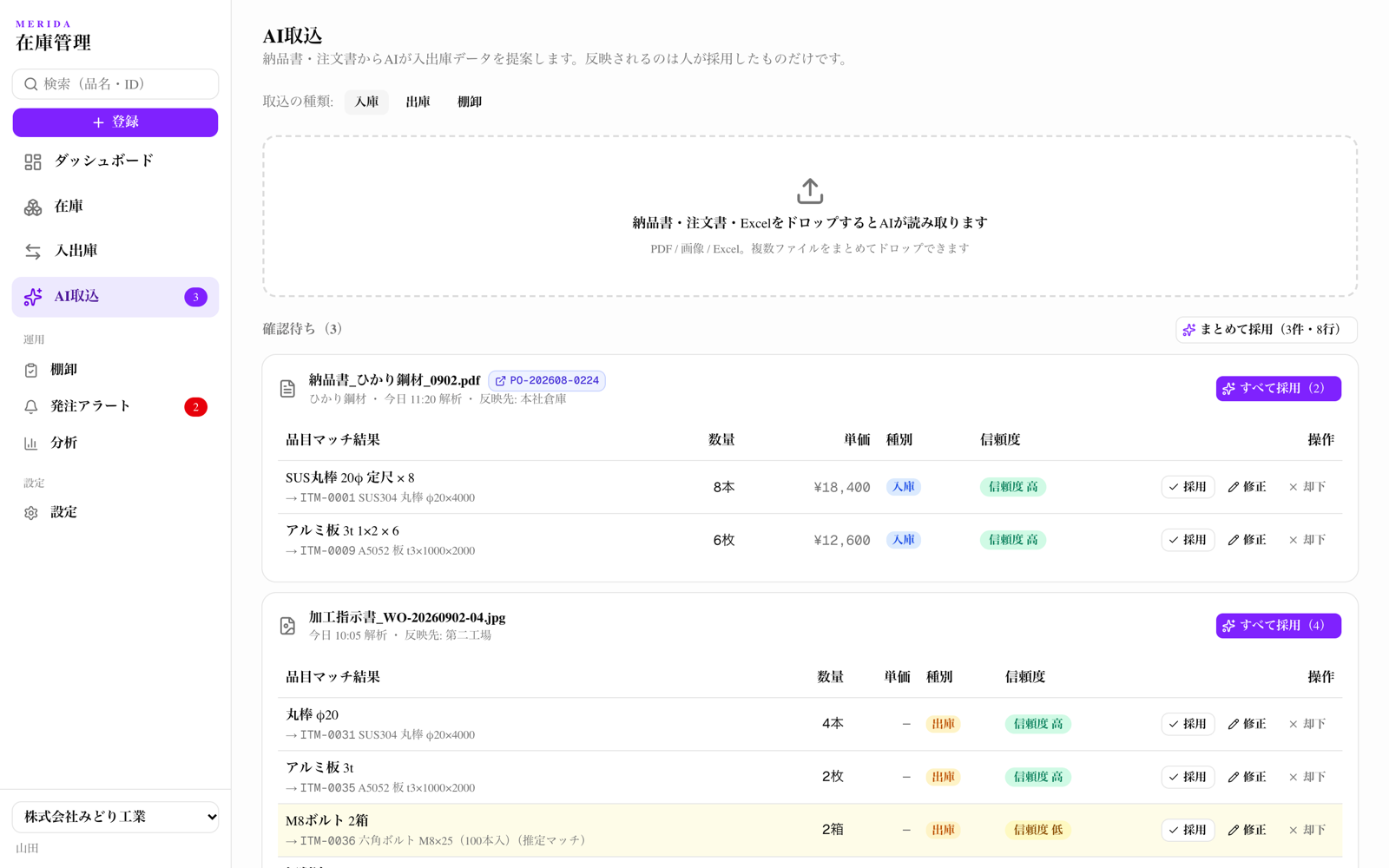Edit the M8ボルト 2箱 row
Viewport: 1389px width, 868px height.
pos(1247,830)
